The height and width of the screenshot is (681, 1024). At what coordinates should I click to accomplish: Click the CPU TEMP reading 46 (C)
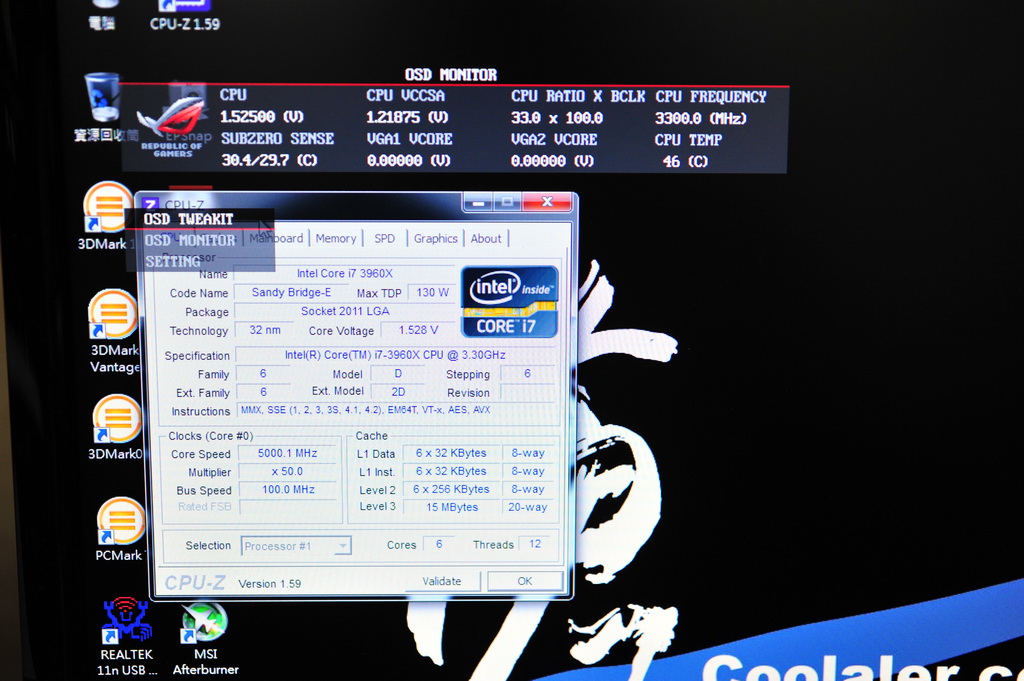(x=686, y=161)
